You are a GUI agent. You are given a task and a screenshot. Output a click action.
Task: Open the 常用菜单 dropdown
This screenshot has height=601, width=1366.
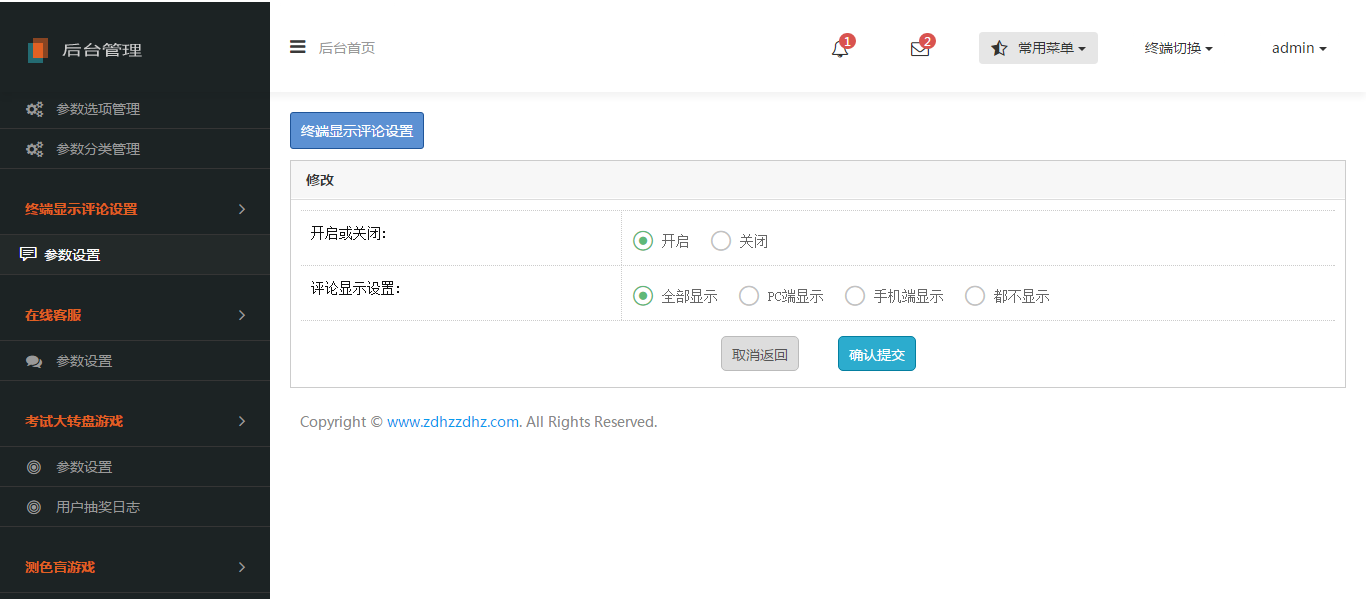point(1038,48)
